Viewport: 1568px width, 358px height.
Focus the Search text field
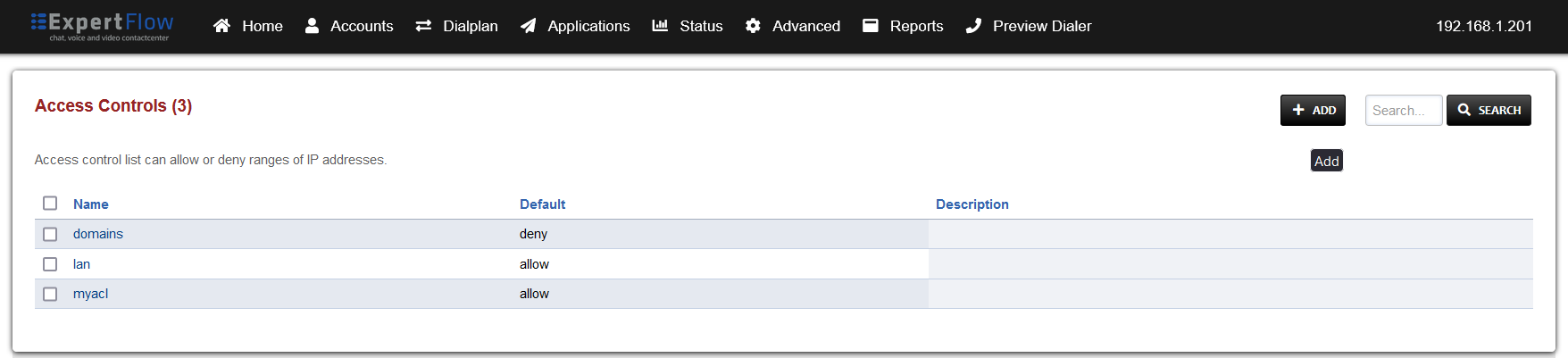1403,111
